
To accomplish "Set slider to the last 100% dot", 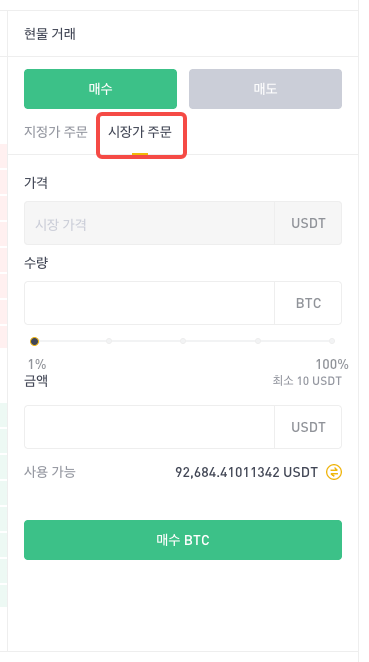I will tap(332, 341).
